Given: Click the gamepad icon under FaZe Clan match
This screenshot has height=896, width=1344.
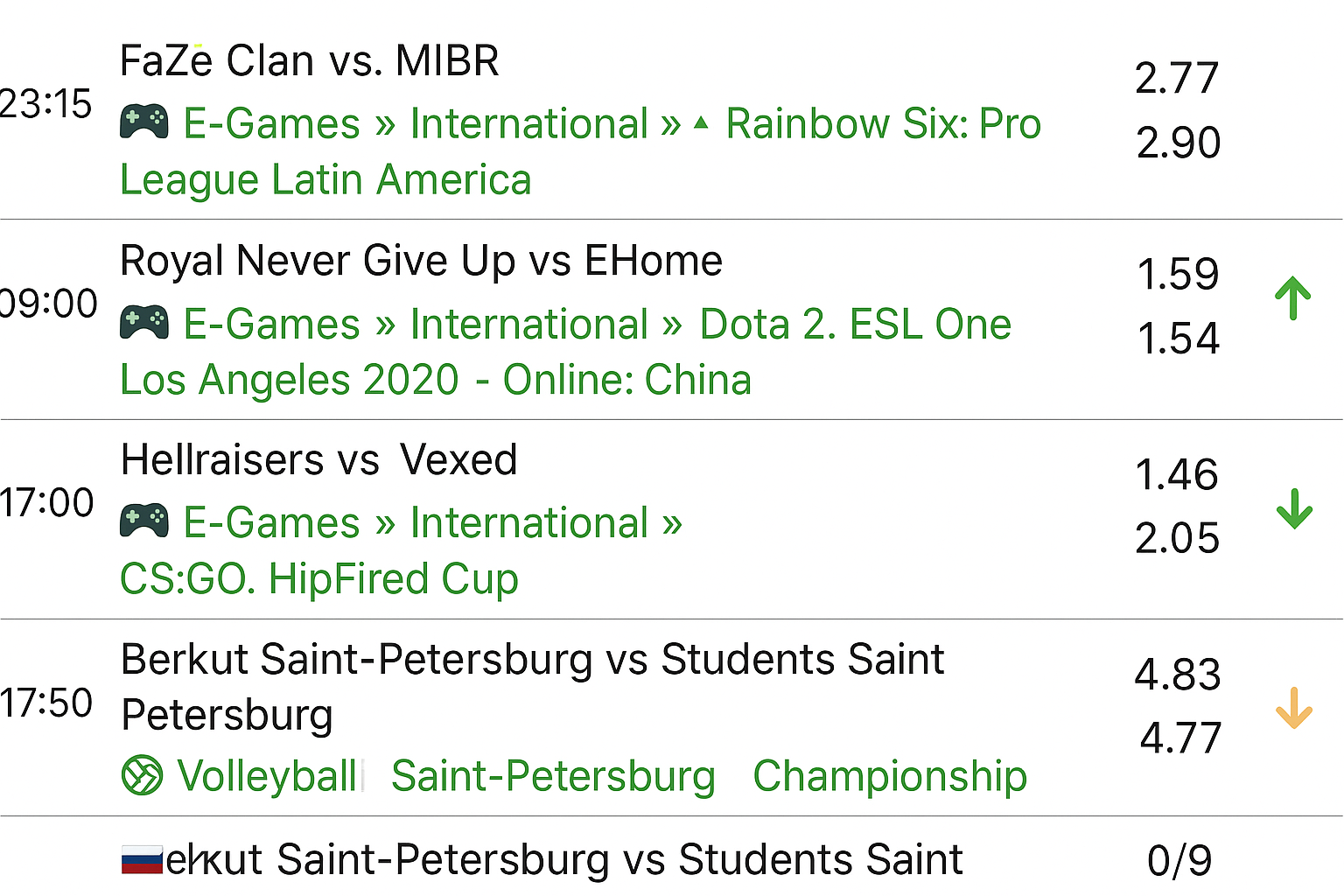Looking at the screenshot, I should (x=143, y=122).
